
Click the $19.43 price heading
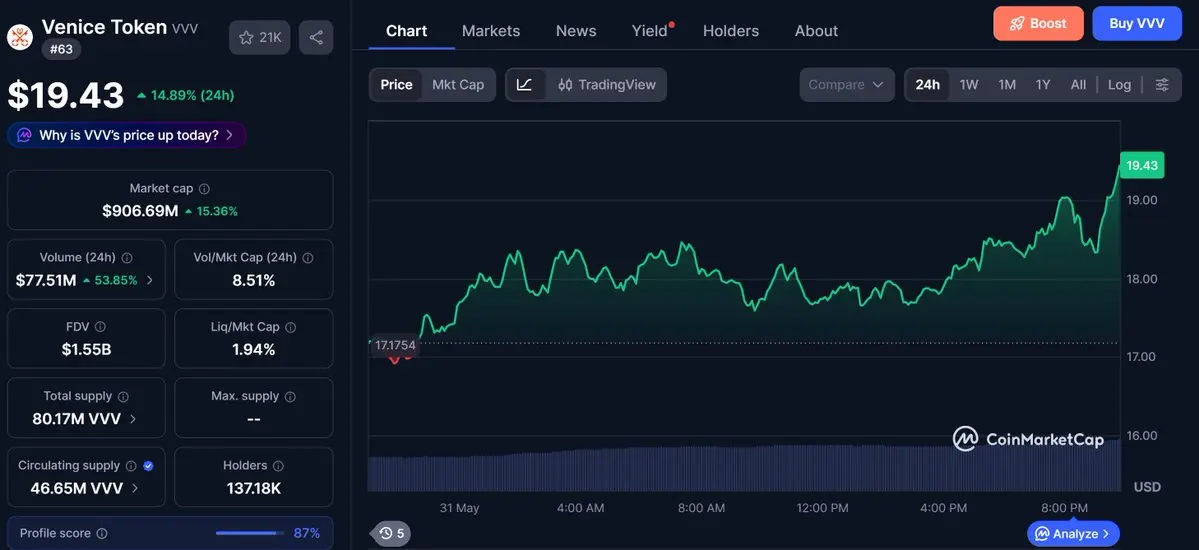66,96
